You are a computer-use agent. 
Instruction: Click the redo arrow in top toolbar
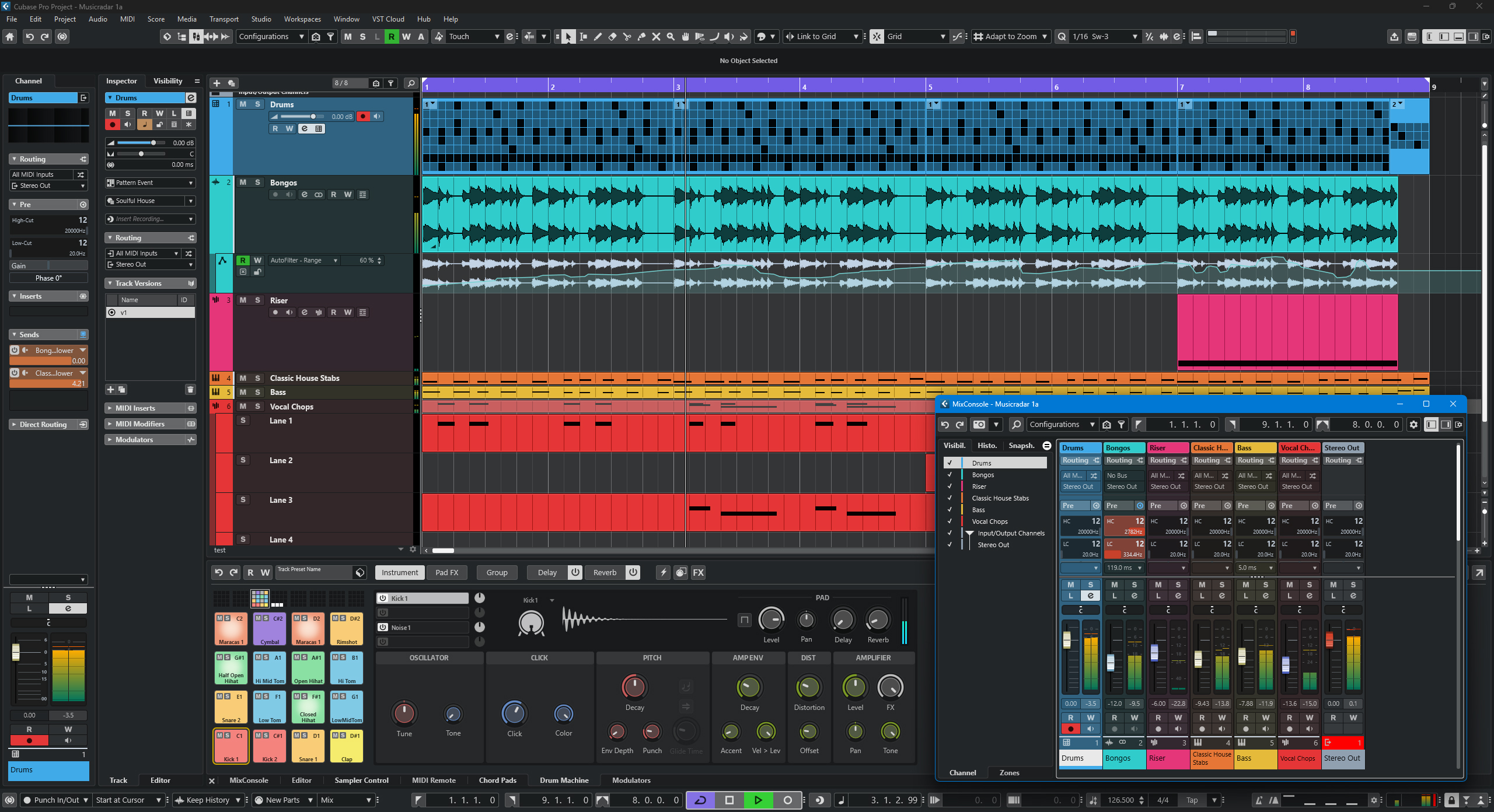pos(45,37)
